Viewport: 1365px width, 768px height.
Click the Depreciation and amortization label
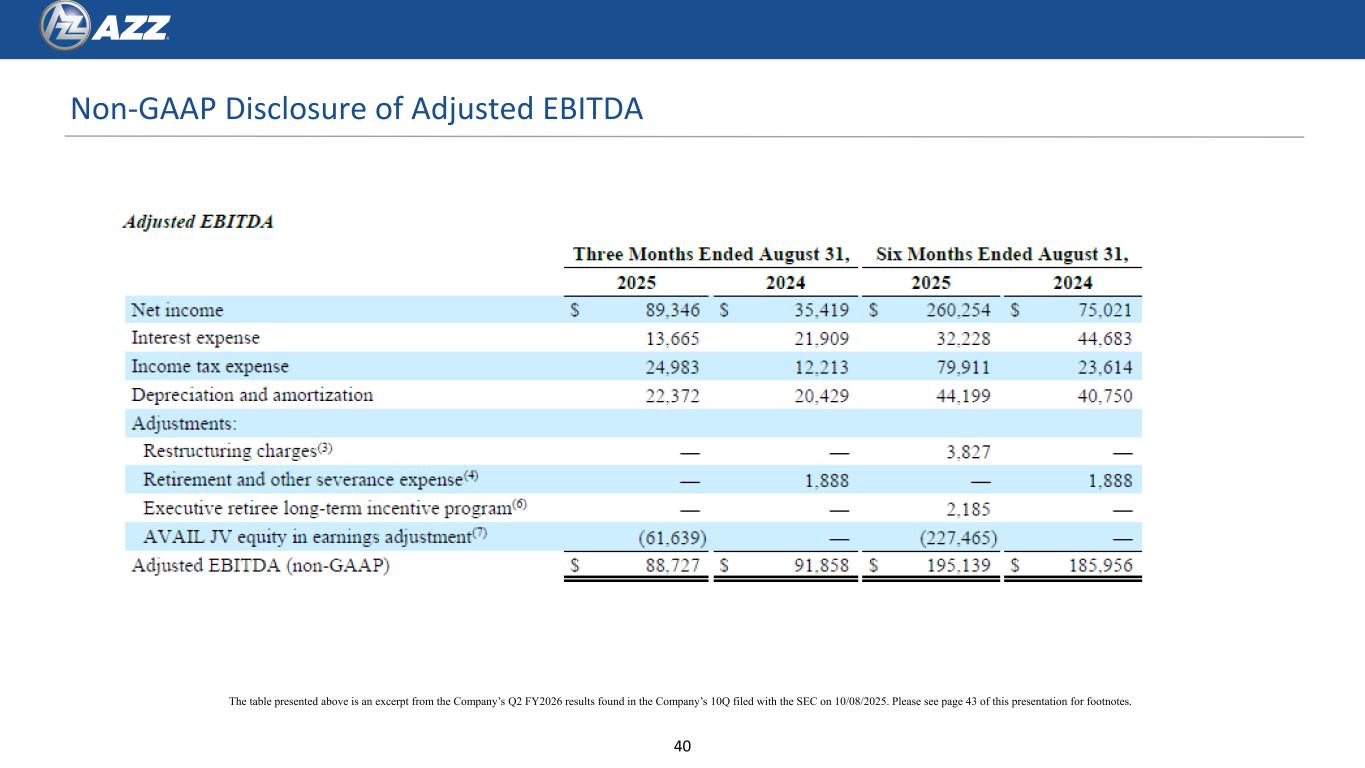click(252, 395)
